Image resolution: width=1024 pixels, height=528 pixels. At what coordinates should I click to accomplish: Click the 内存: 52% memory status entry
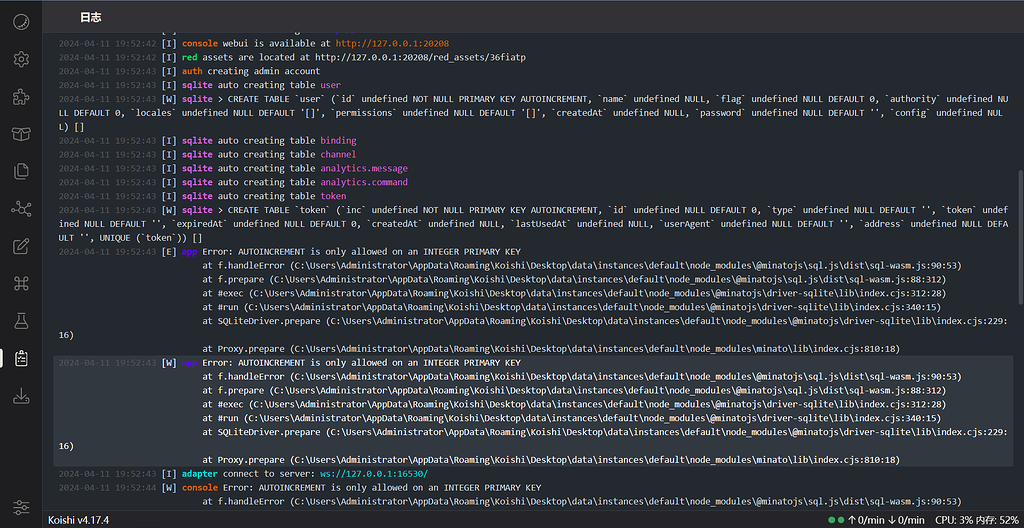tap(997, 520)
